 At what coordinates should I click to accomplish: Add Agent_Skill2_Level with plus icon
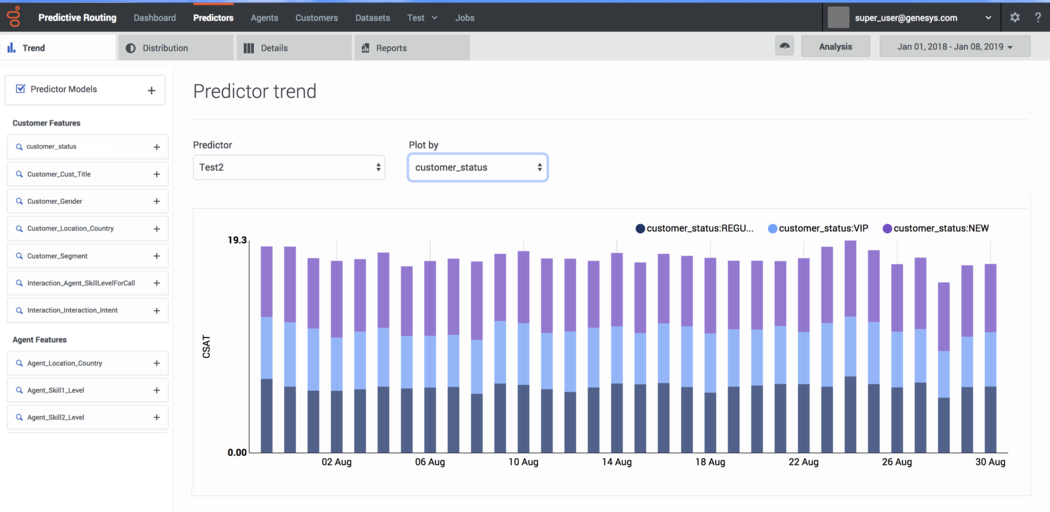click(x=157, y=418)
